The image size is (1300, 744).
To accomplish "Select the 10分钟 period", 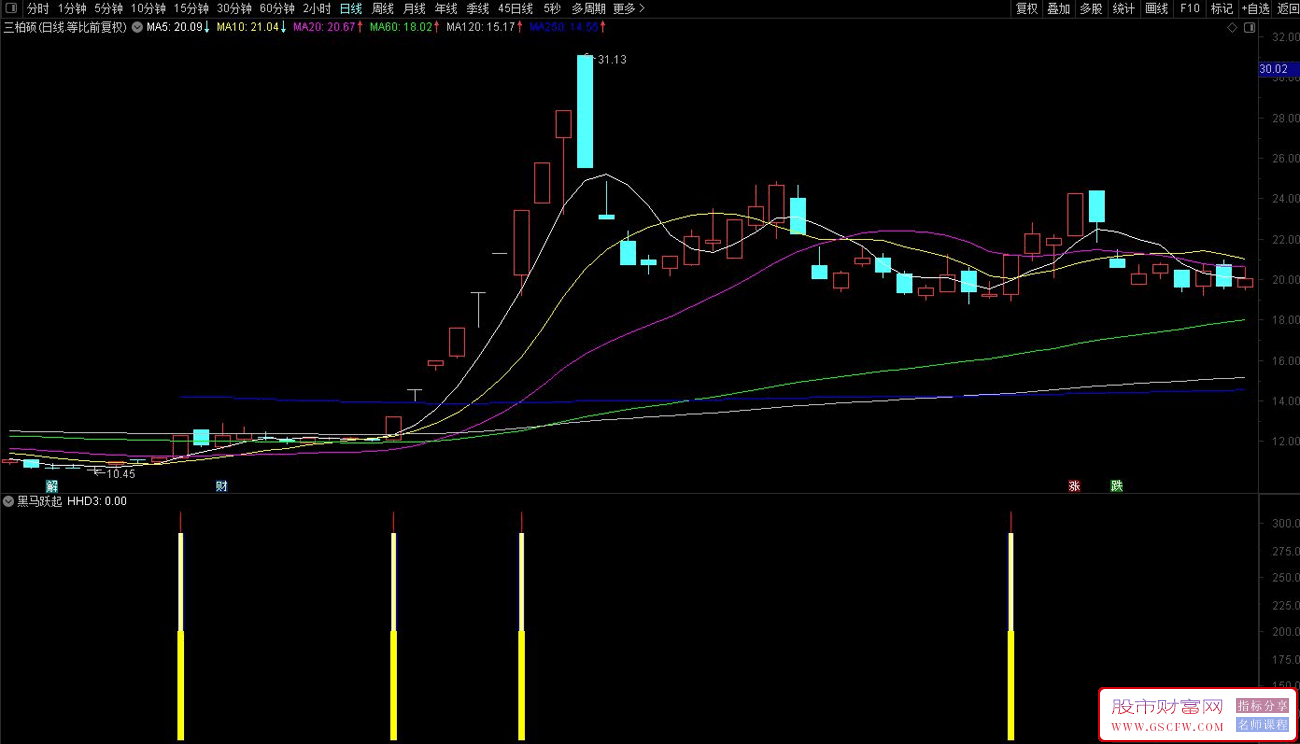I will click(x=149, y=9).
